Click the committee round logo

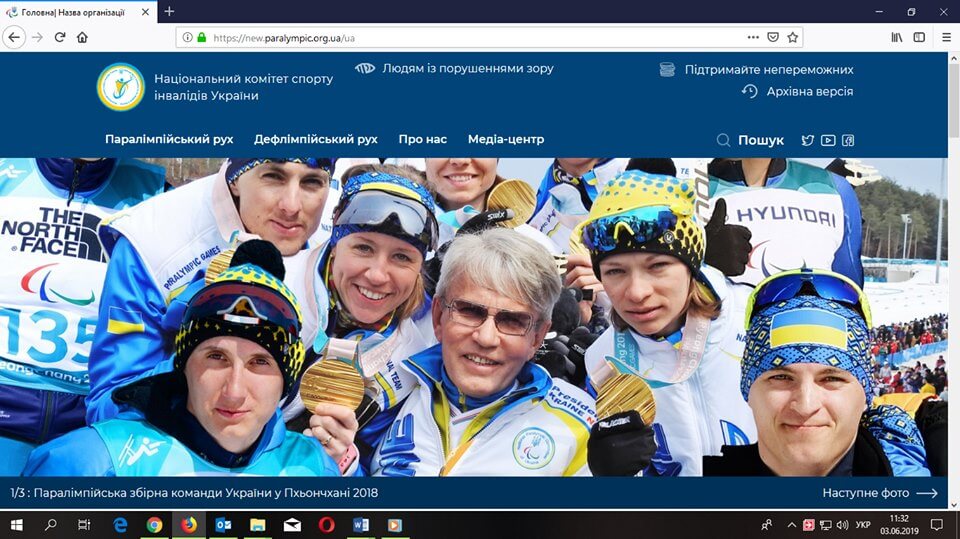(x=121, y=87)
